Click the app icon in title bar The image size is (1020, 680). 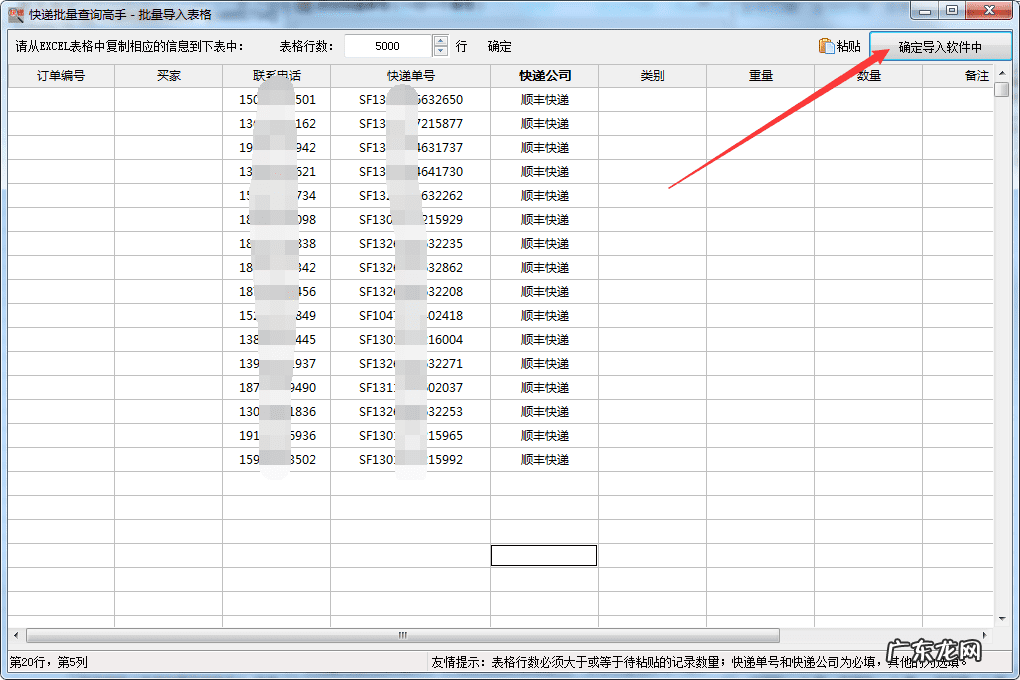click(x=15, y=13)
